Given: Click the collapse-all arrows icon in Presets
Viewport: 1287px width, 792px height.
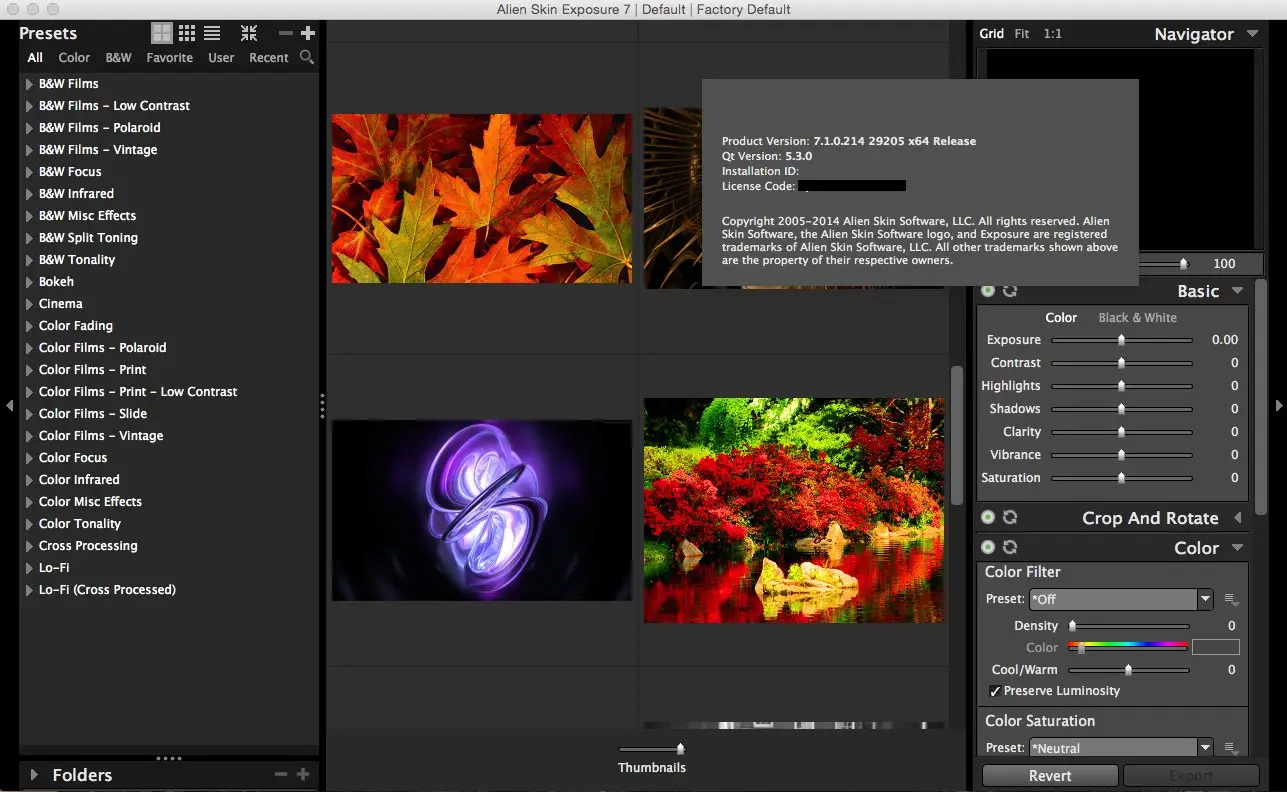Looking at the screenshot, I should click(x=249, y=34).
